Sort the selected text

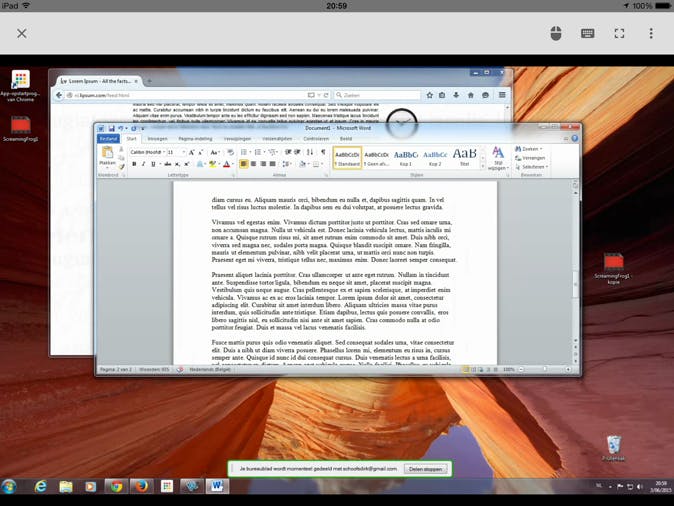tap(310, 152)
